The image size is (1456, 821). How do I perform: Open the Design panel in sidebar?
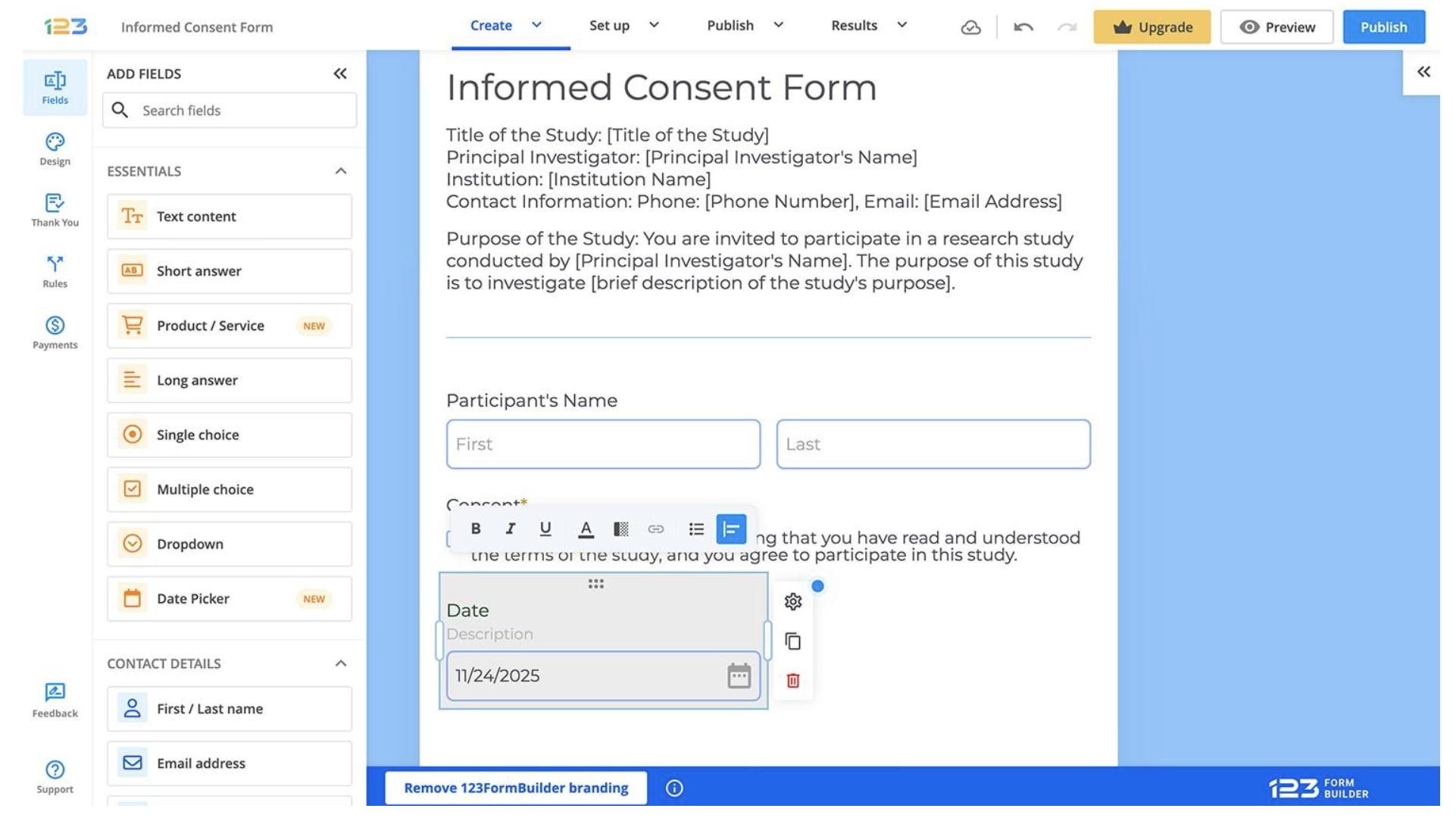55,148
